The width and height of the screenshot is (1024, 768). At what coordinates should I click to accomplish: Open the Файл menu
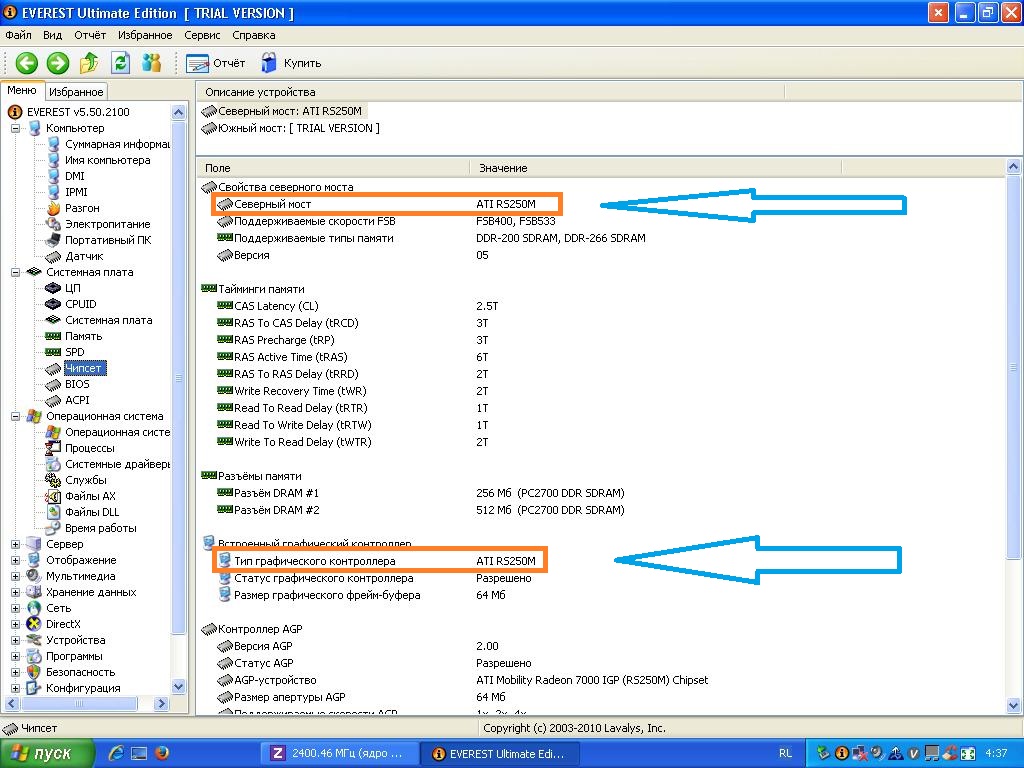[18, 35]
